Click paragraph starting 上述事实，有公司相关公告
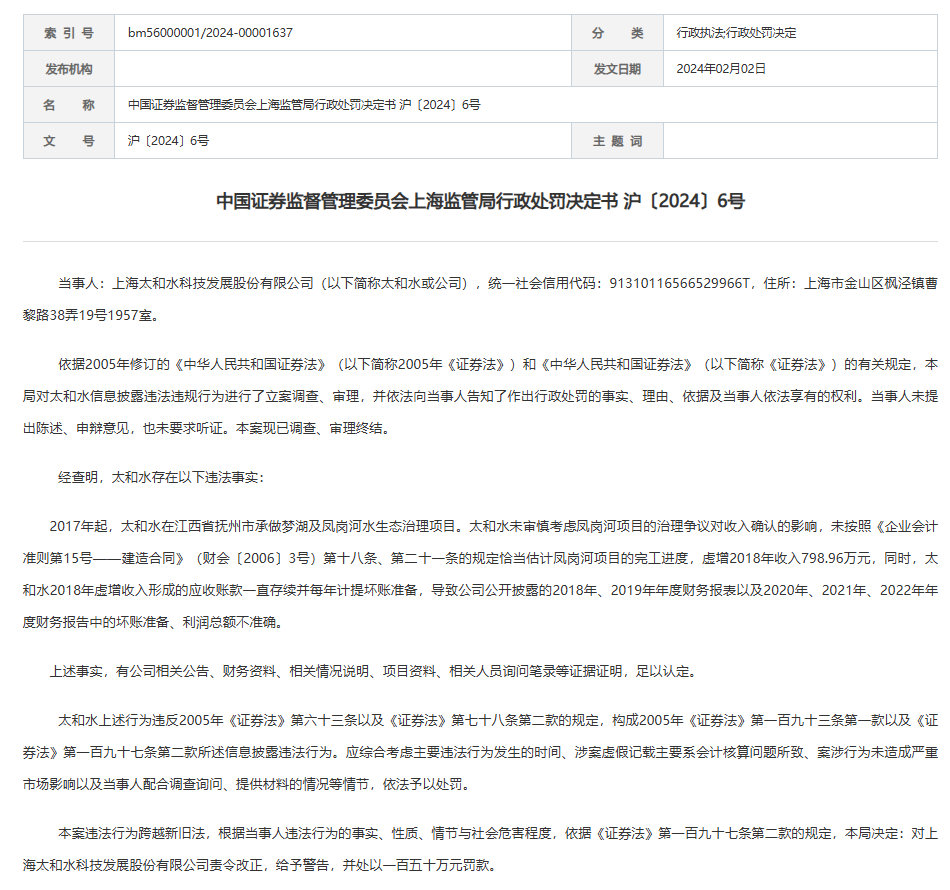Image resolution: width=950 pixels, height=890 pixels. 373,671
